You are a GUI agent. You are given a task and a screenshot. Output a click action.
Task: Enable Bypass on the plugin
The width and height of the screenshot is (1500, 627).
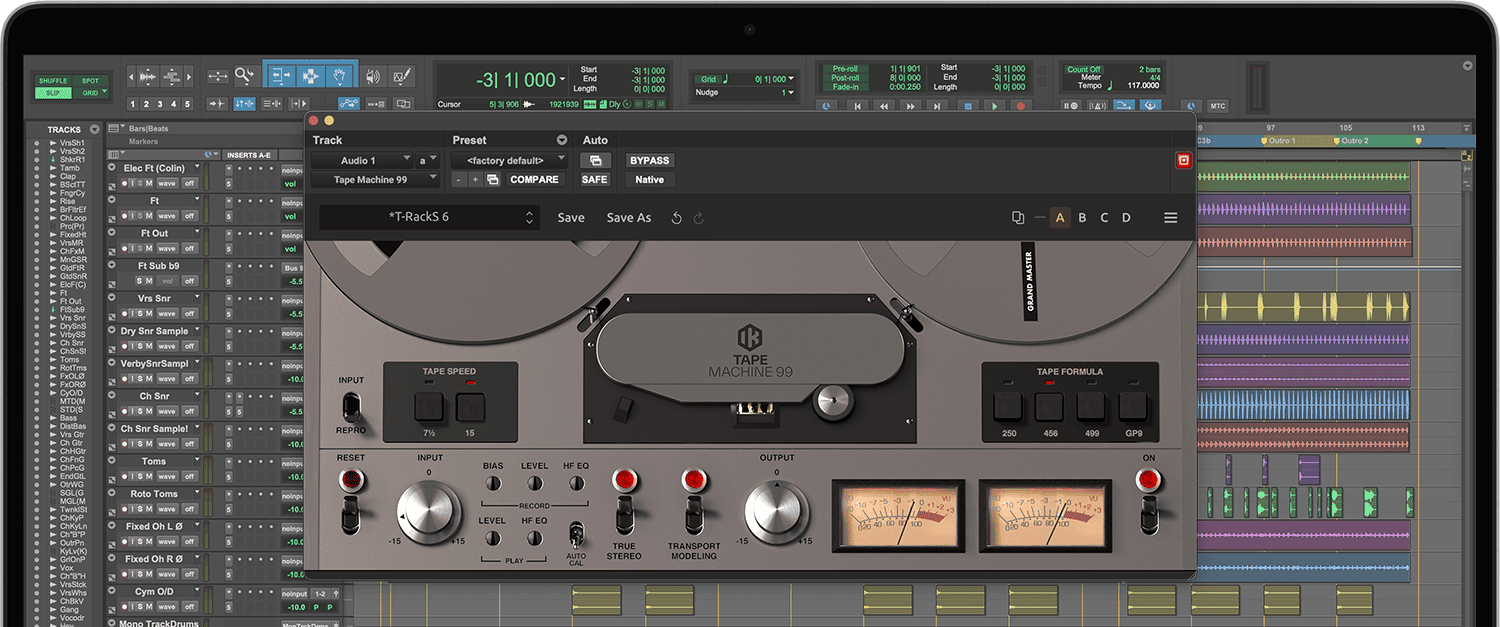648,160
